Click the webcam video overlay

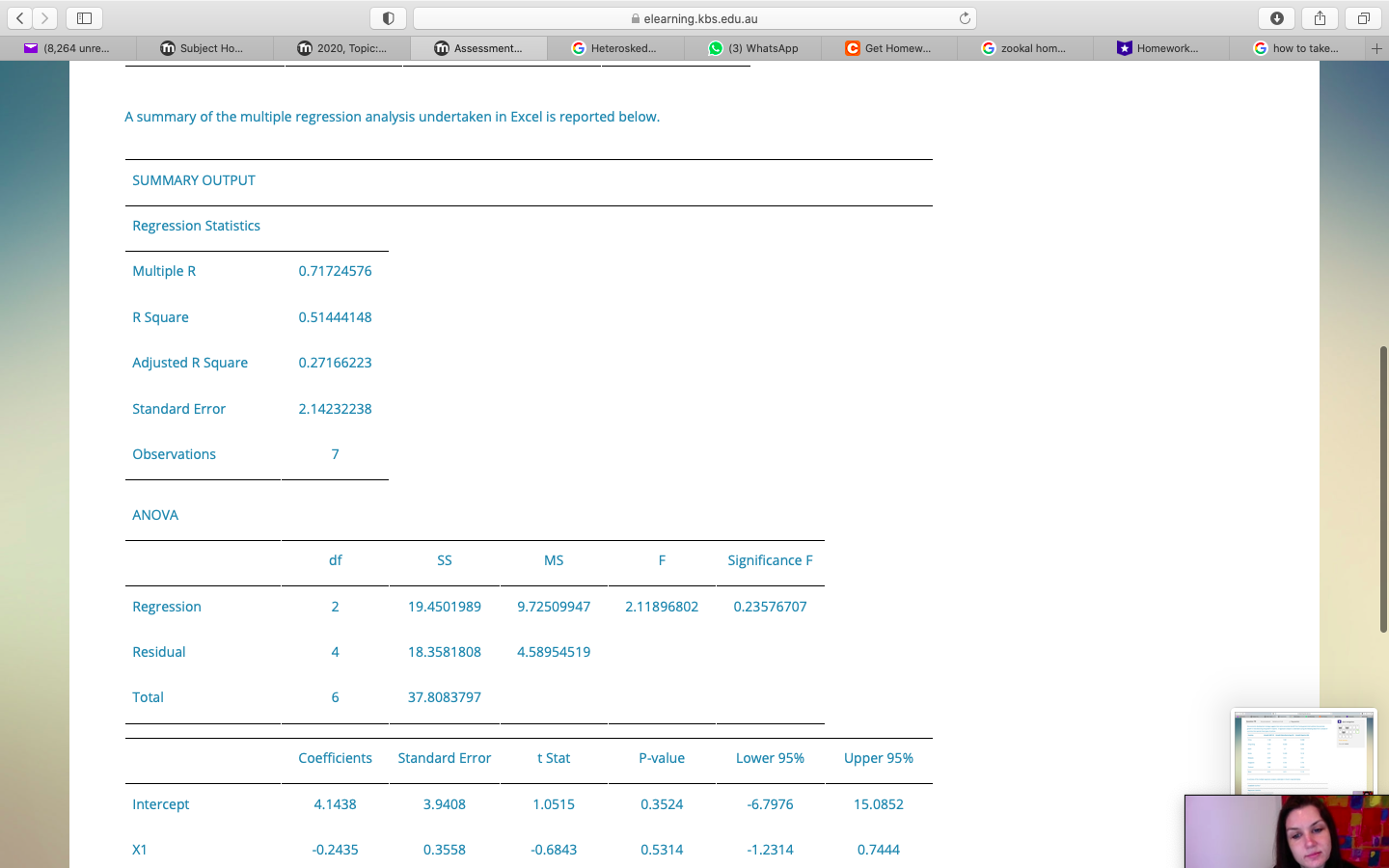coord(1287,831)
